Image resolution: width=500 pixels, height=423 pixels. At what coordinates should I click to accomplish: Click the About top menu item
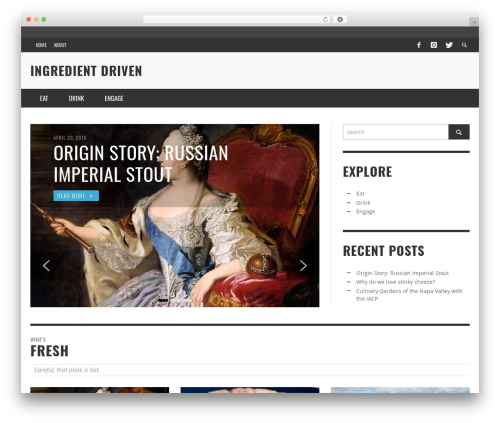[x=60, y=45]
